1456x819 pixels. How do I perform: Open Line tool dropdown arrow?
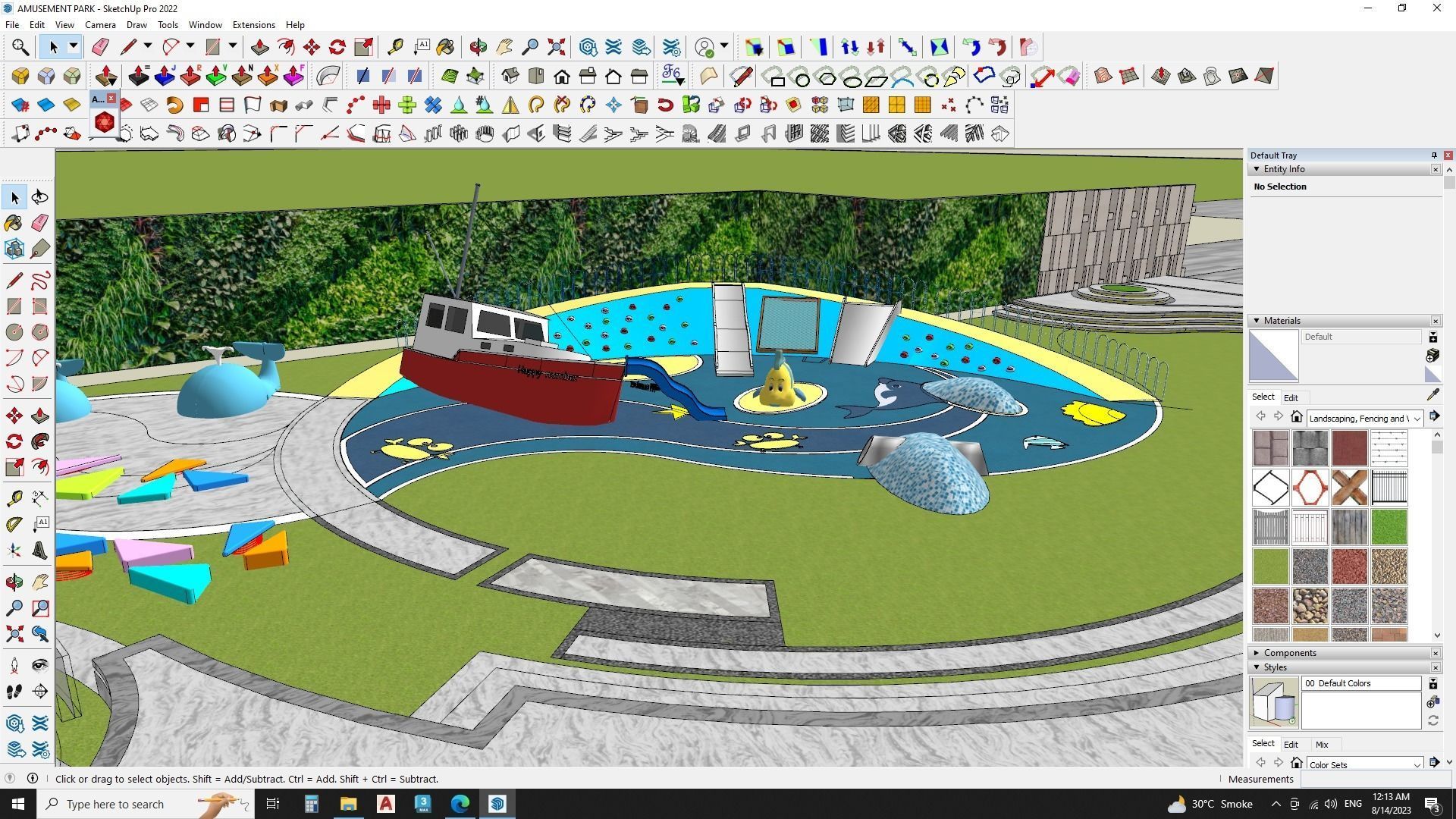click(x=148, y=47)
